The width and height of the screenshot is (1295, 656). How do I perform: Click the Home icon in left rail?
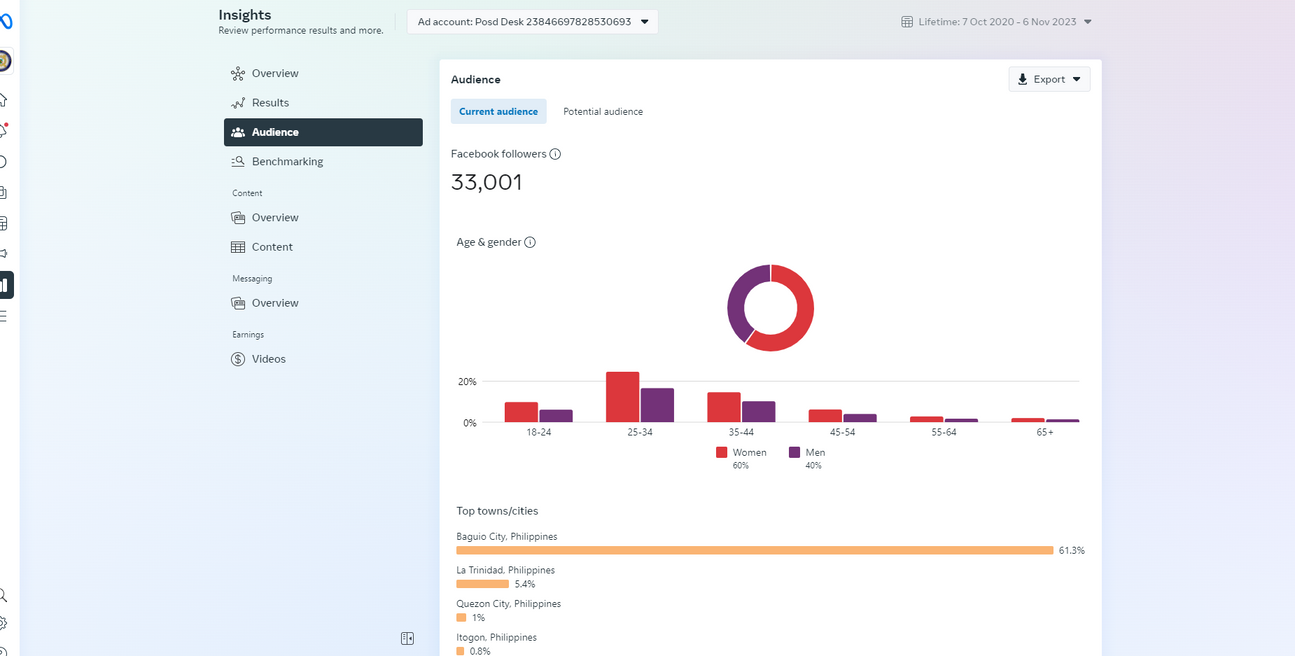point(4,100)
